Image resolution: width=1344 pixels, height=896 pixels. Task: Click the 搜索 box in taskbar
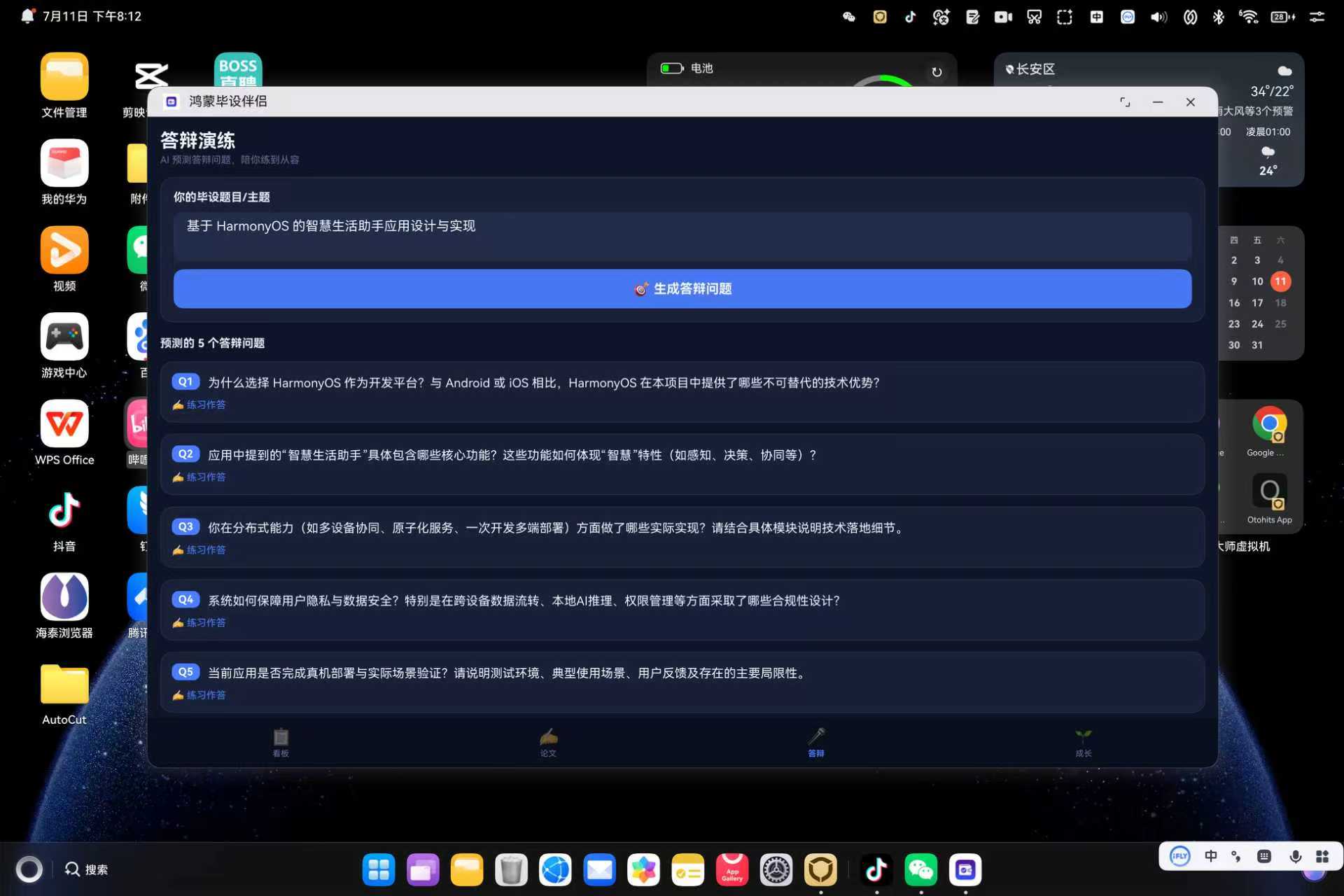pos(87,869)
